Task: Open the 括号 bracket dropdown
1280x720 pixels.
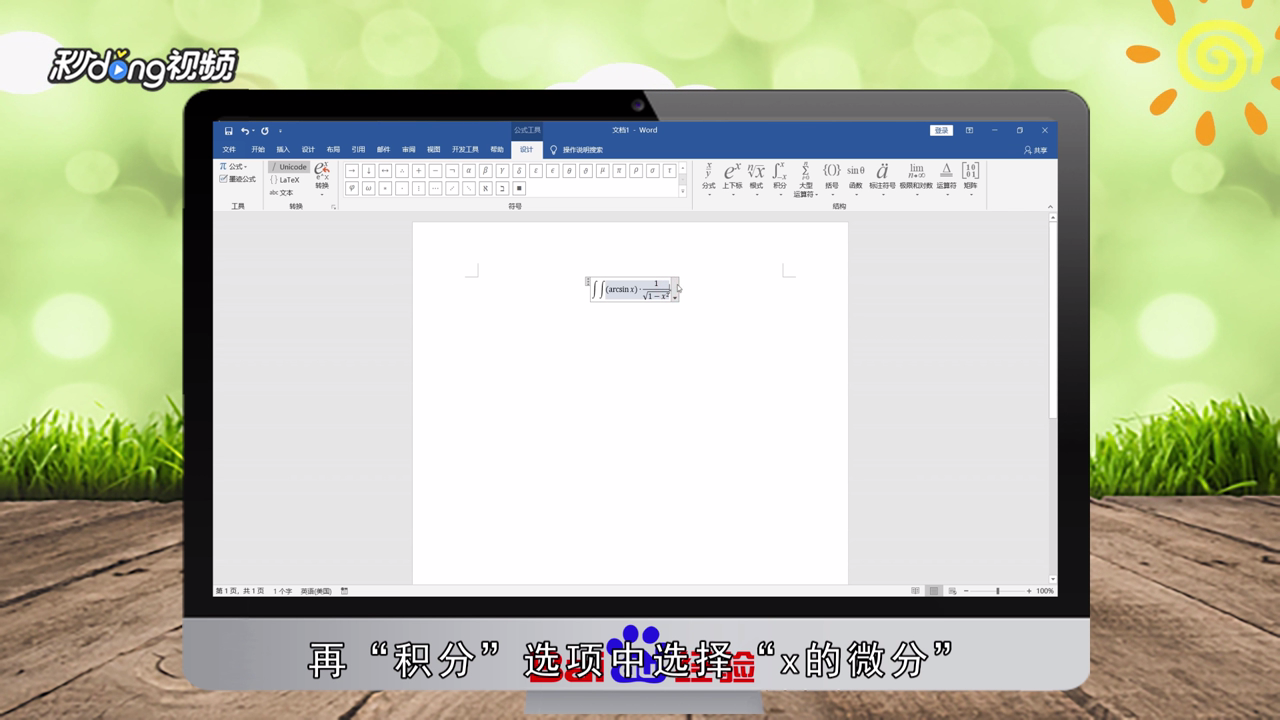Action: 831,177
